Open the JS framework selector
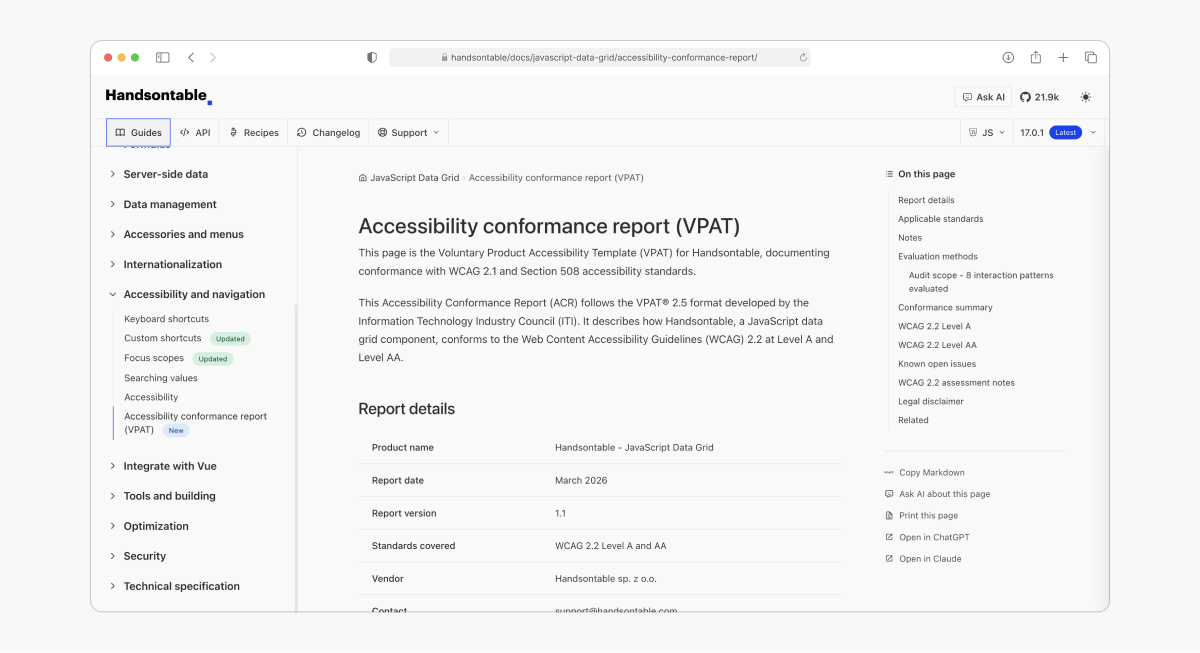This screenshot has height=653, width=1200. click(985, 132)
